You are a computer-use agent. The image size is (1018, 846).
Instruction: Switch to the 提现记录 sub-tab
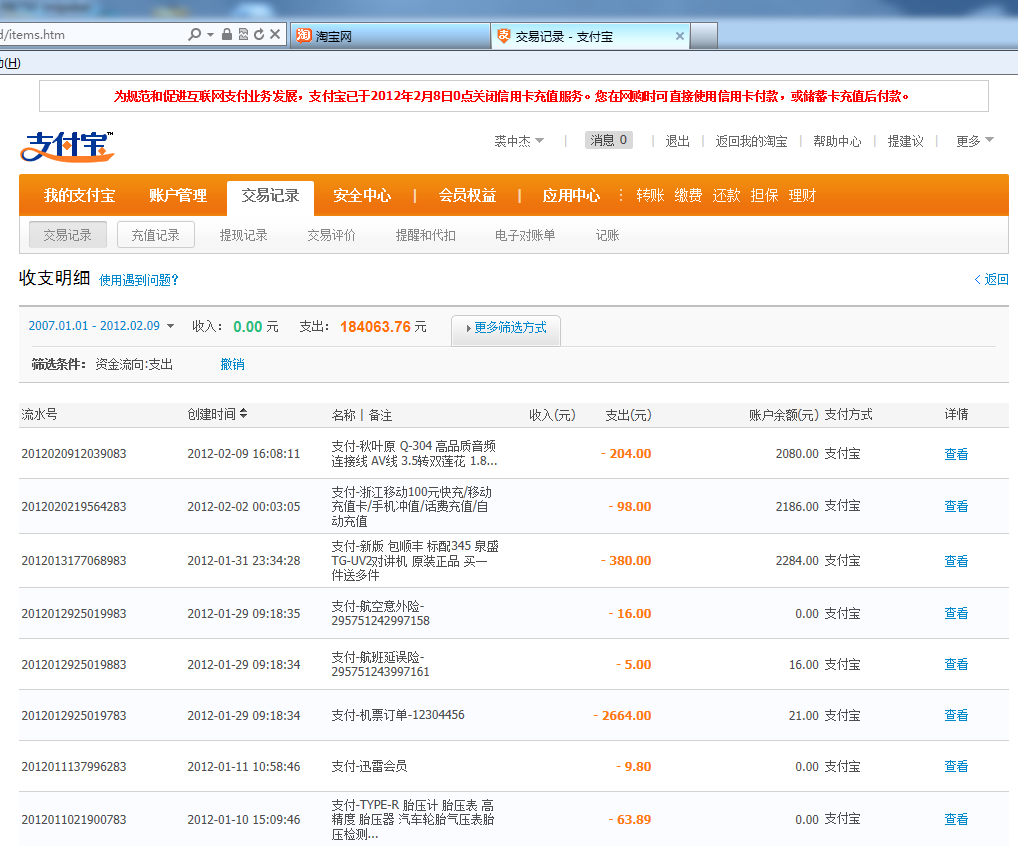243,235
